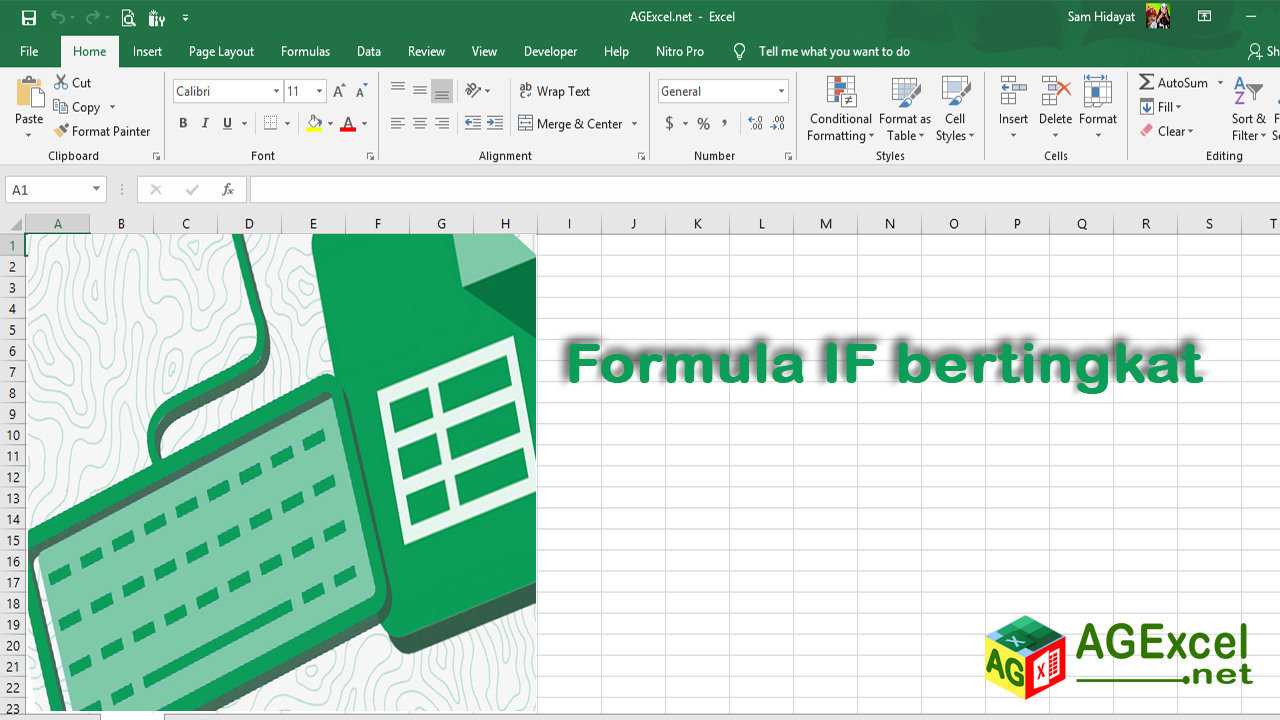
Task: Open Cell Styles gallery
Action: point(955,109)
